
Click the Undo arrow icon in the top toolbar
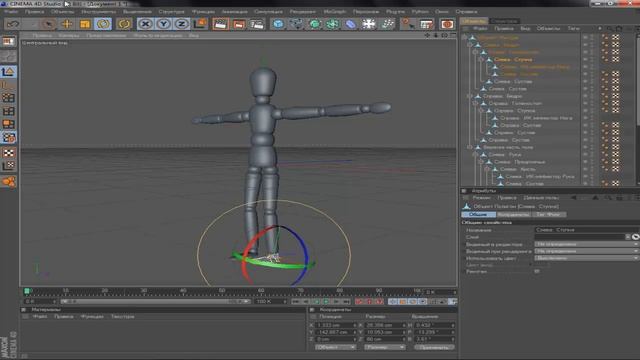tap(13, 24)
